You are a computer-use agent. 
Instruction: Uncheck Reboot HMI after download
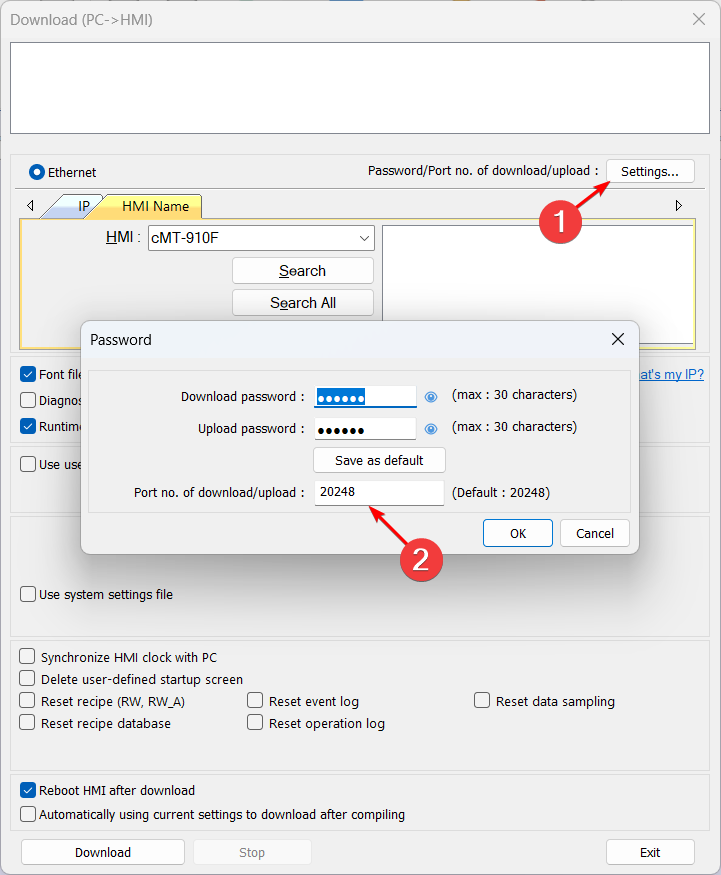click(x=28, y=790)
